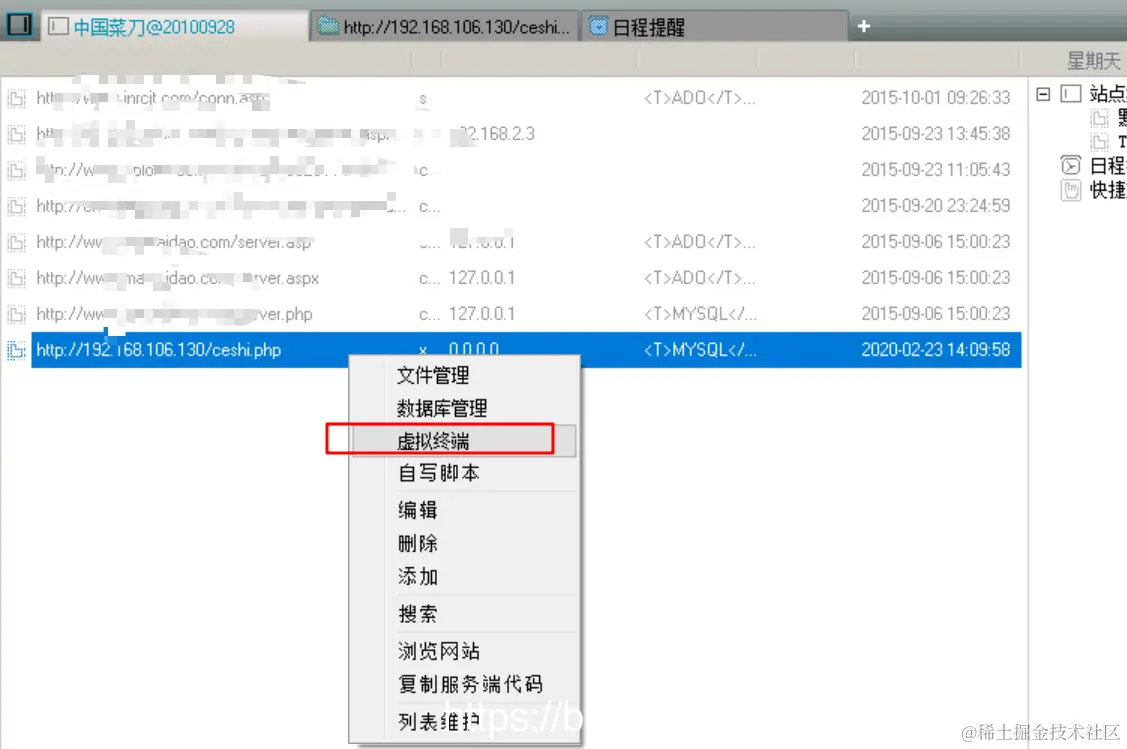Add a new tab with the plus button

864,27
